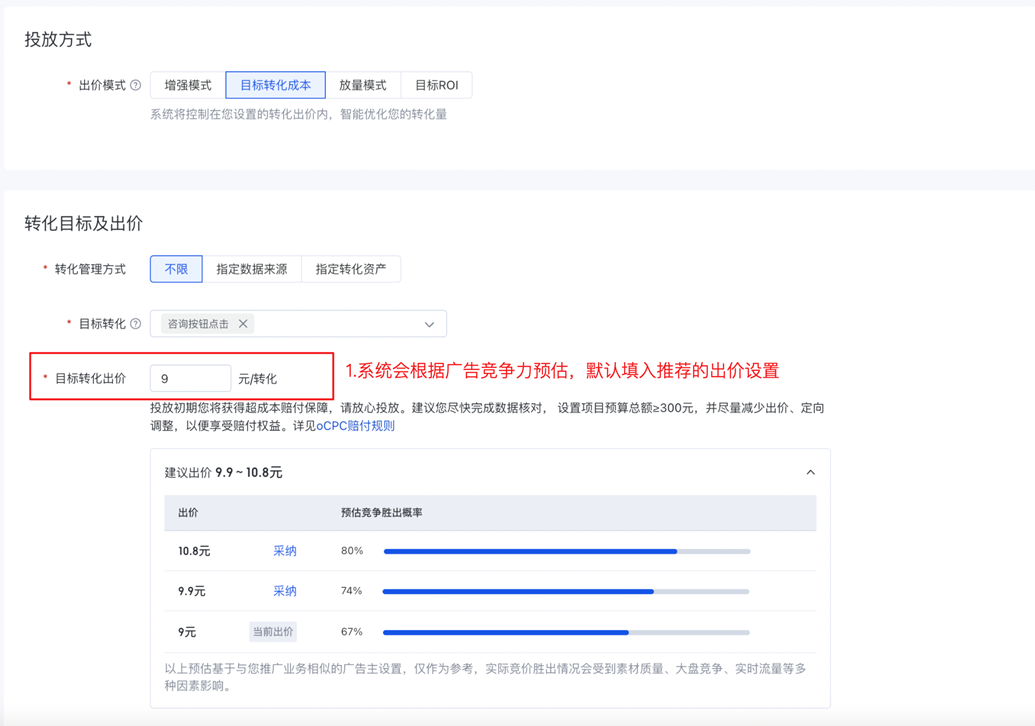
Task: Select 目标ROI bidding mode
Action: point(436,86)
